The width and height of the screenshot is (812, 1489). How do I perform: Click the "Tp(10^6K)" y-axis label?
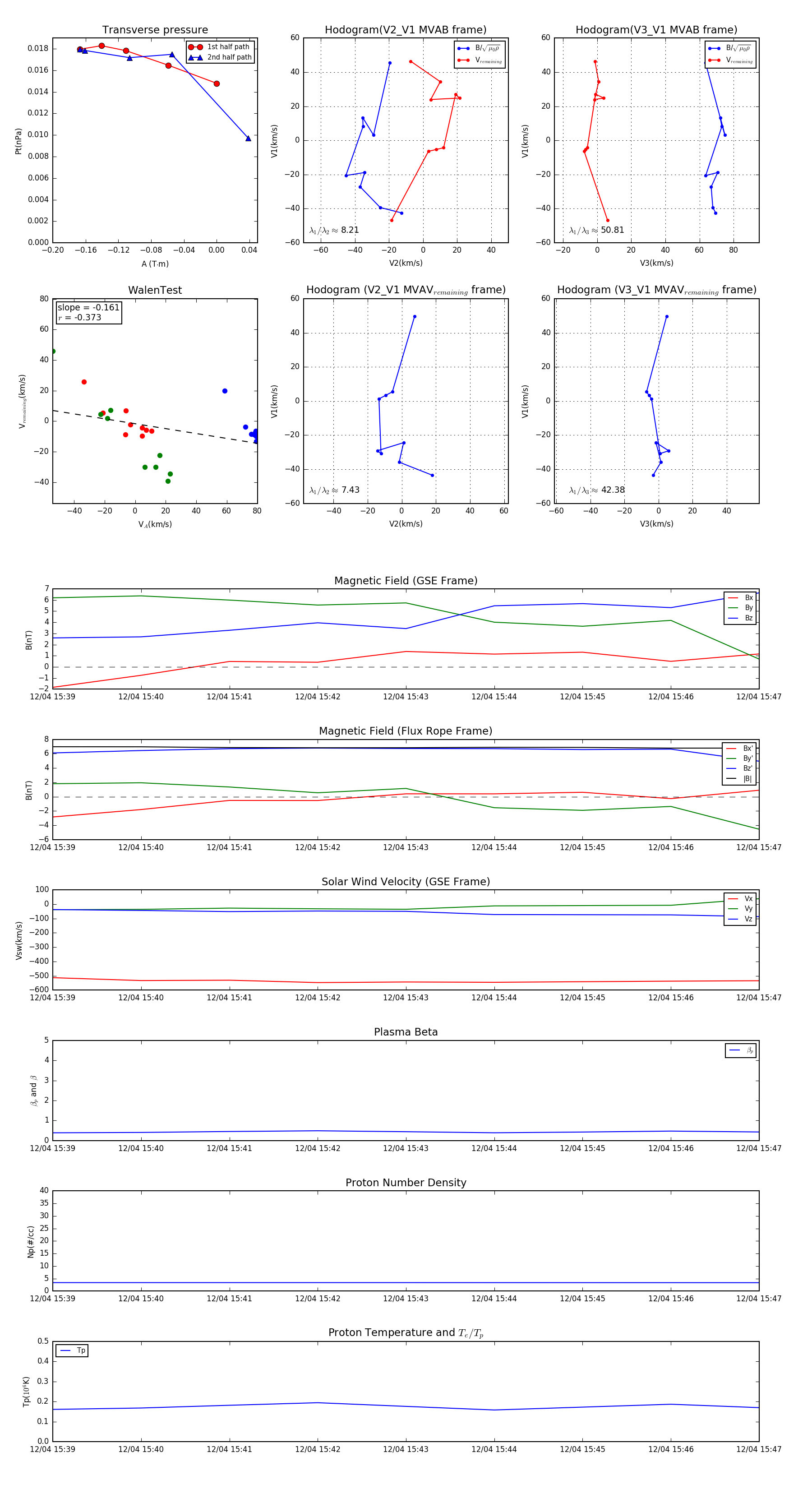pos(26,1392)
